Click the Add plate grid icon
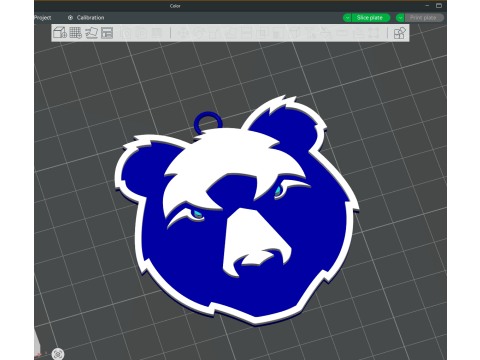Screen dimensions: 480x360 pyautogui.click(x=76, y=33)
